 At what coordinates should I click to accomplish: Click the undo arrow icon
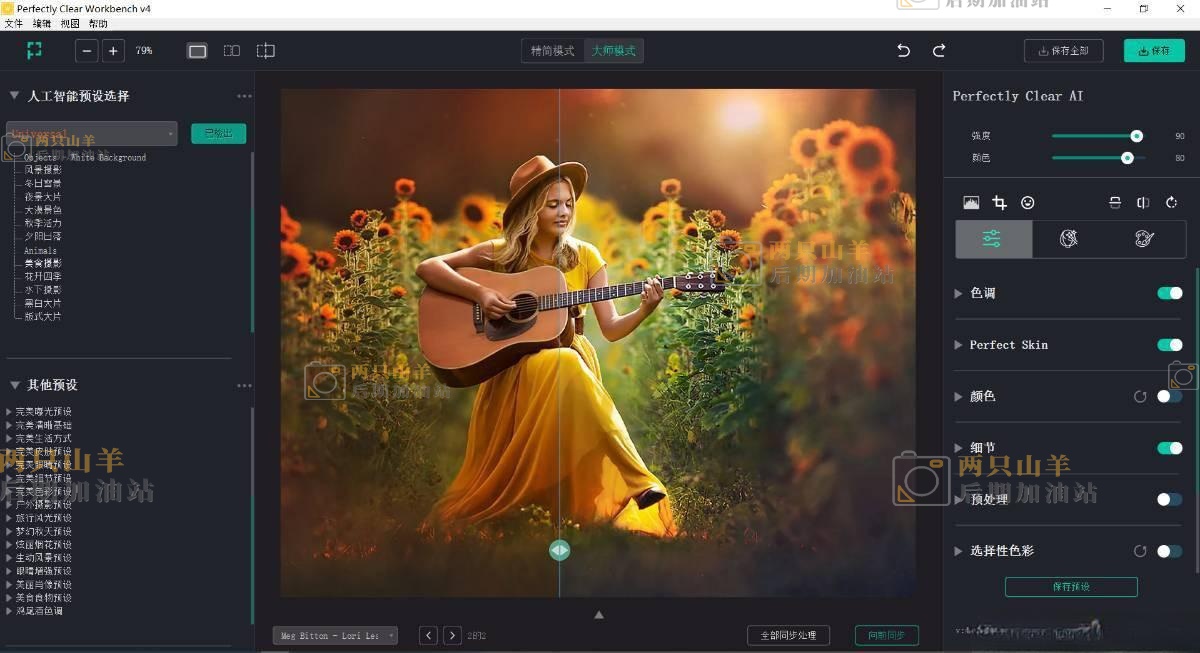[x=904, y=51]
